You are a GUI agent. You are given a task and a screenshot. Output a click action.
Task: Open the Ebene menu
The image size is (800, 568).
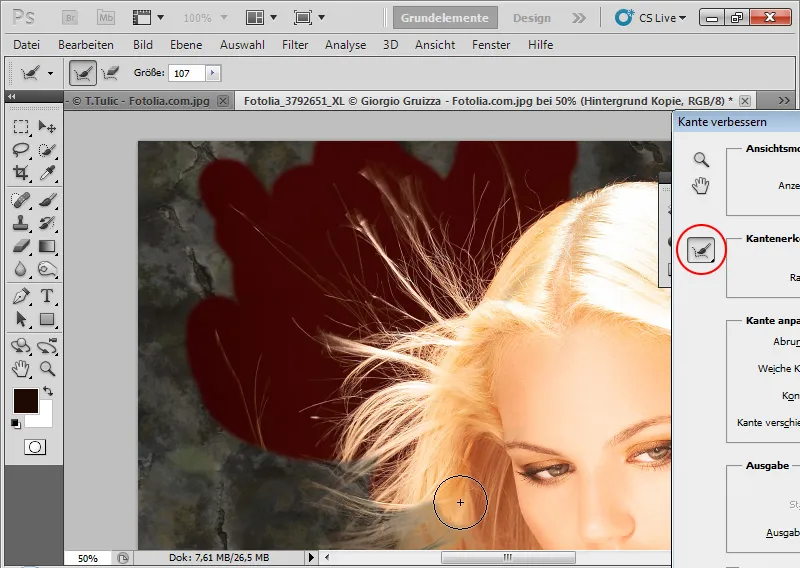point(186,45)
